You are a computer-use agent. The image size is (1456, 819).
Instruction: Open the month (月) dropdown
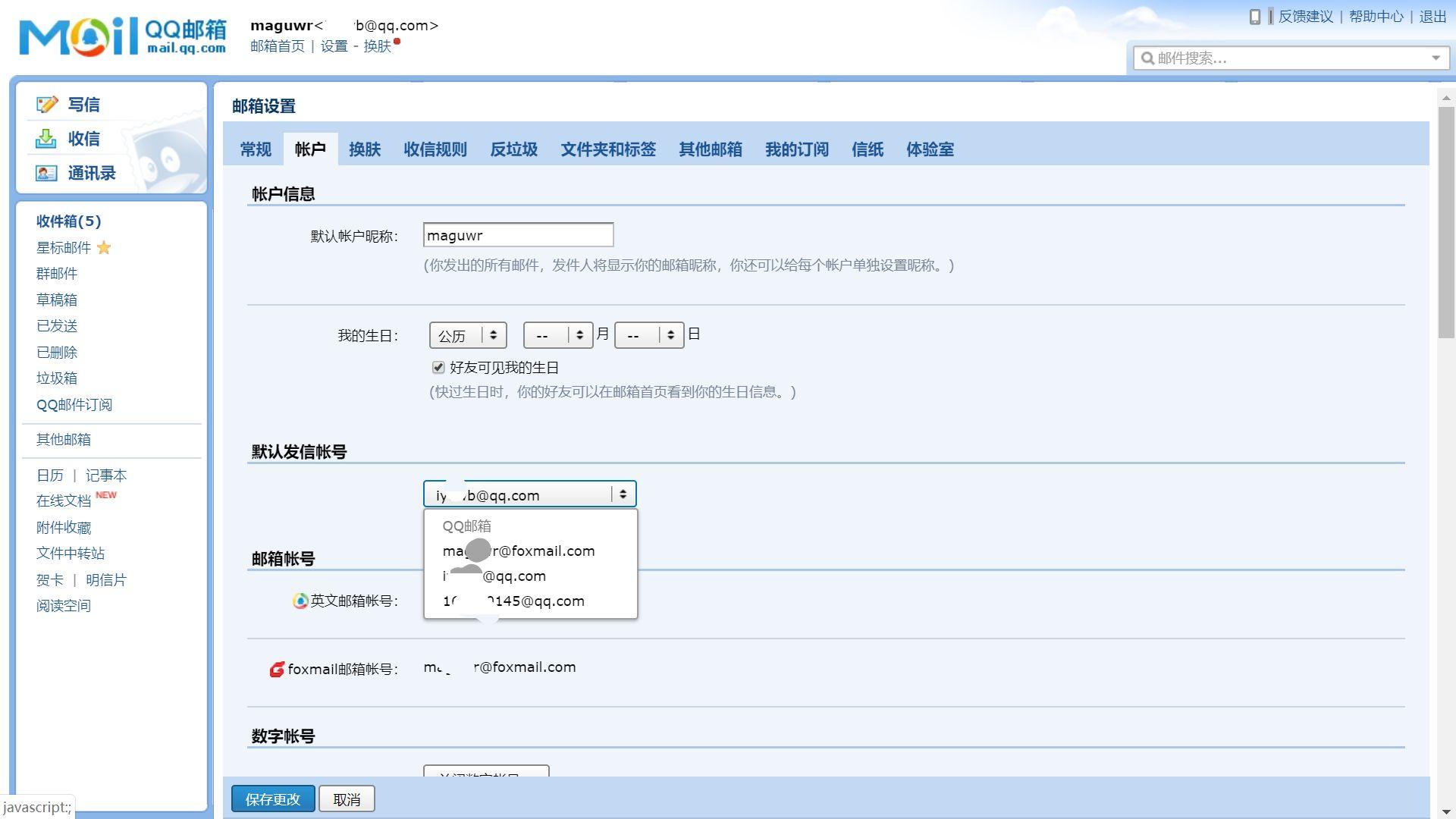point(558,334)
